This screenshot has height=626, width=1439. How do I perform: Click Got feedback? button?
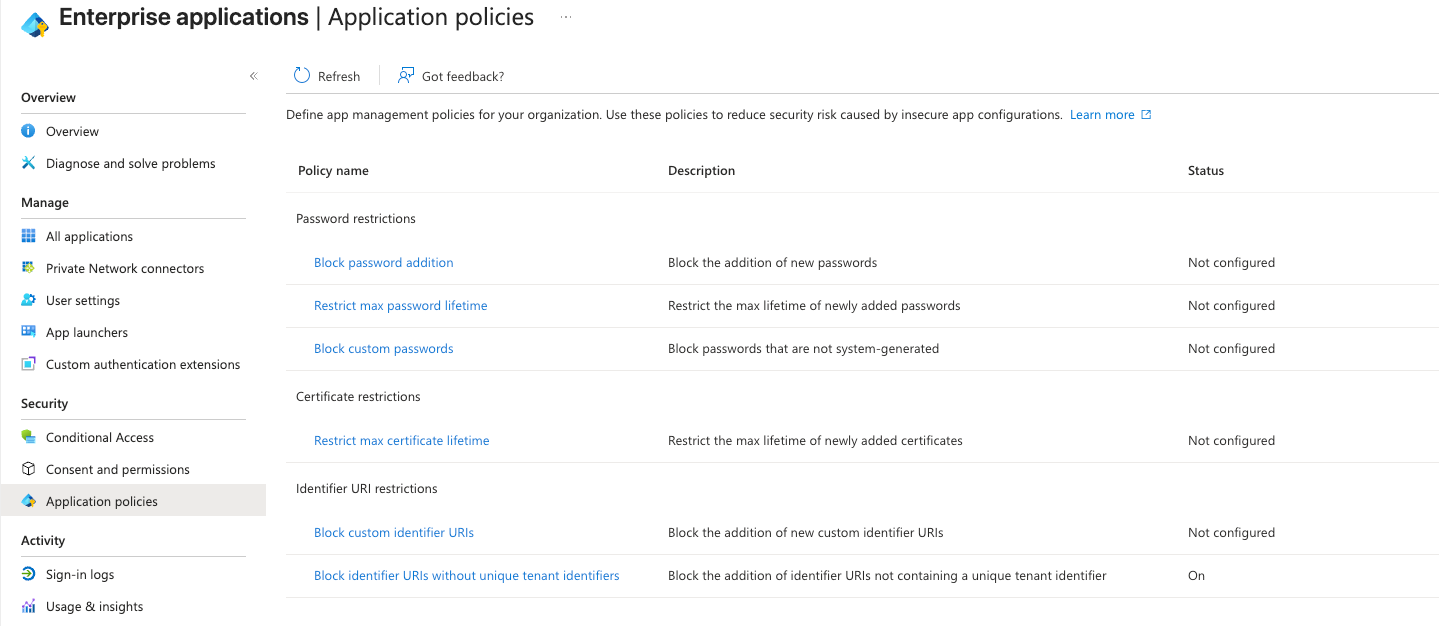tap(451, 76)
